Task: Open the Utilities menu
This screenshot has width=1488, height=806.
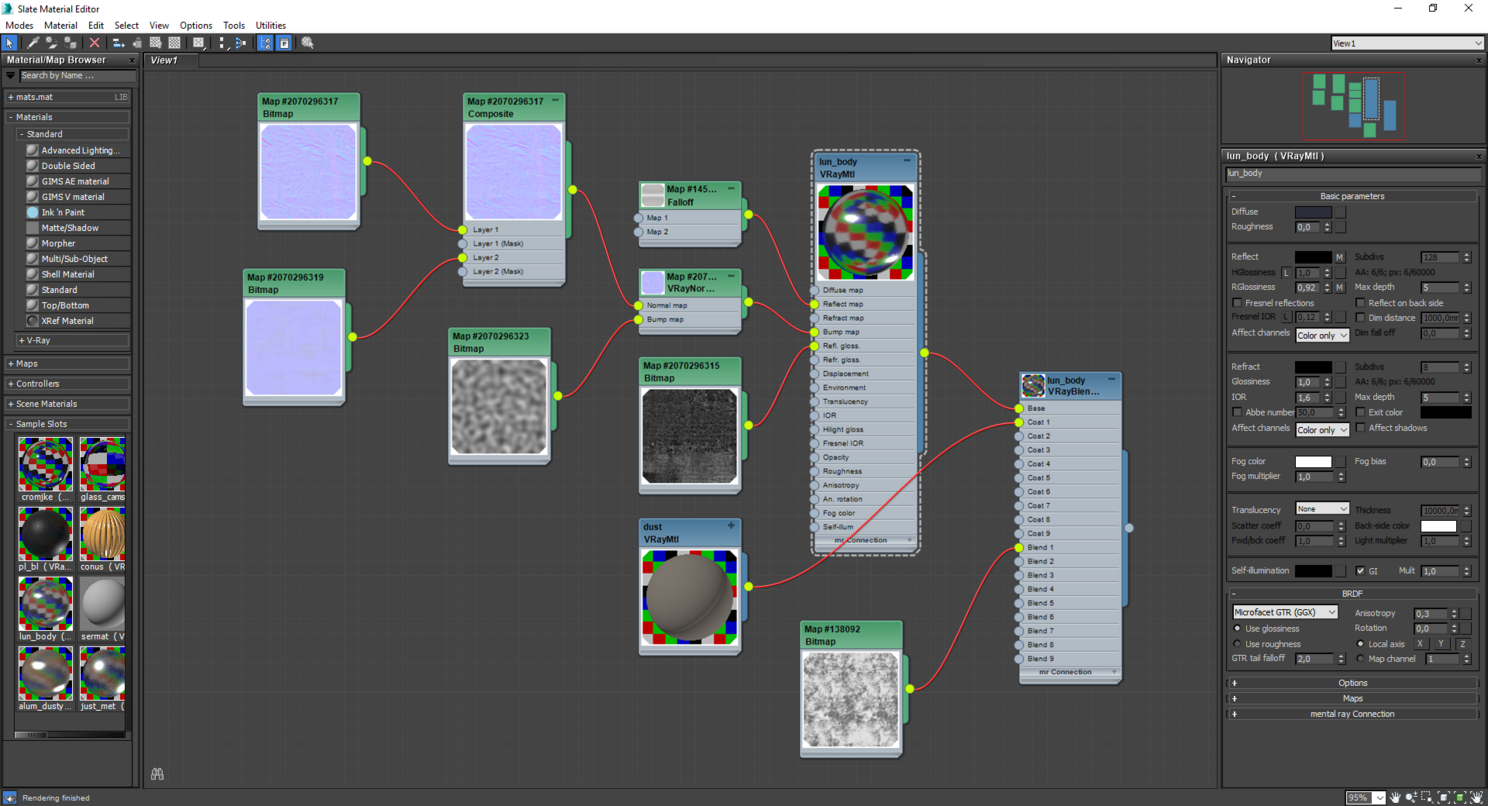Action: [271, 25]
